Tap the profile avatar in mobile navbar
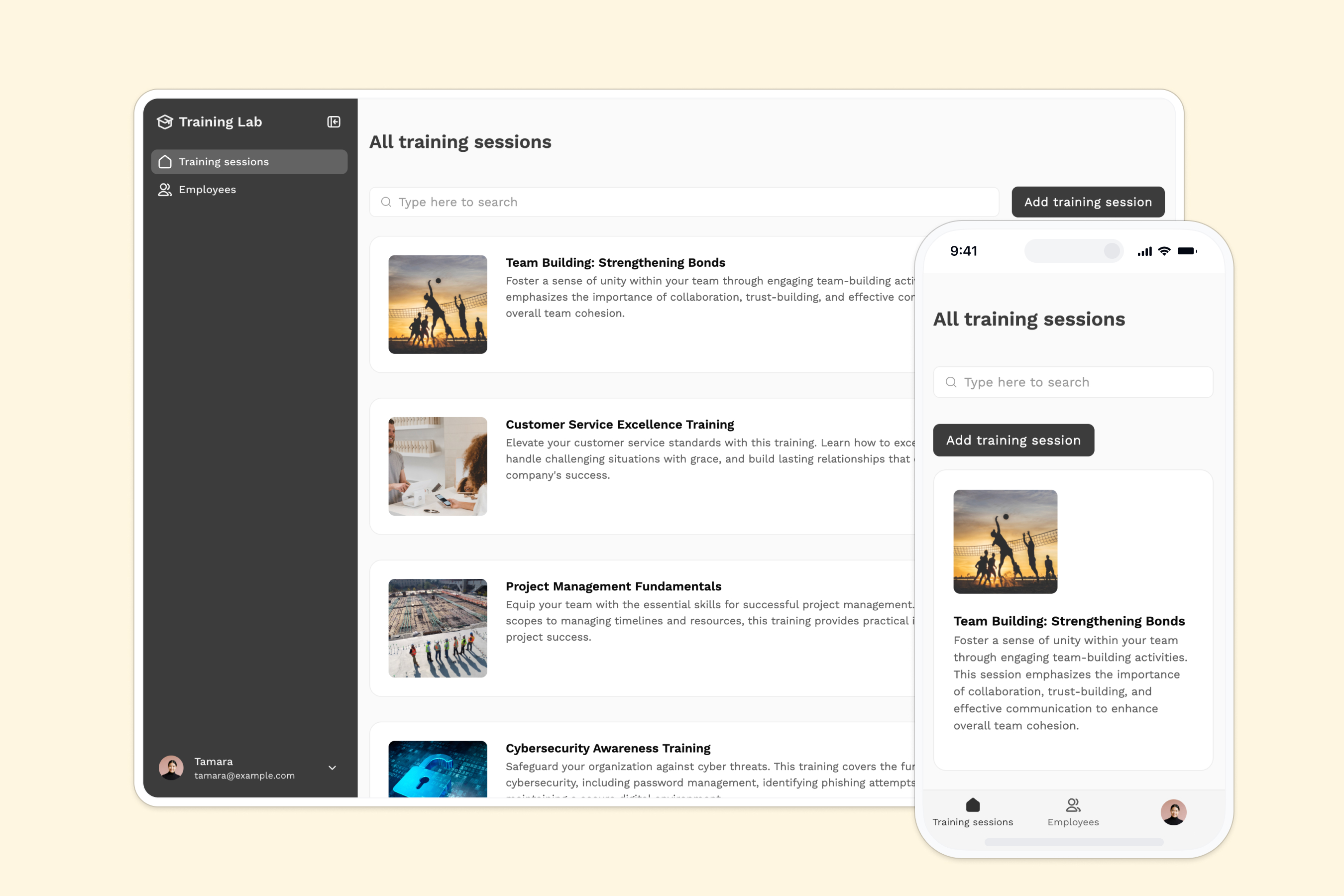 click(x=1173, y=812)
